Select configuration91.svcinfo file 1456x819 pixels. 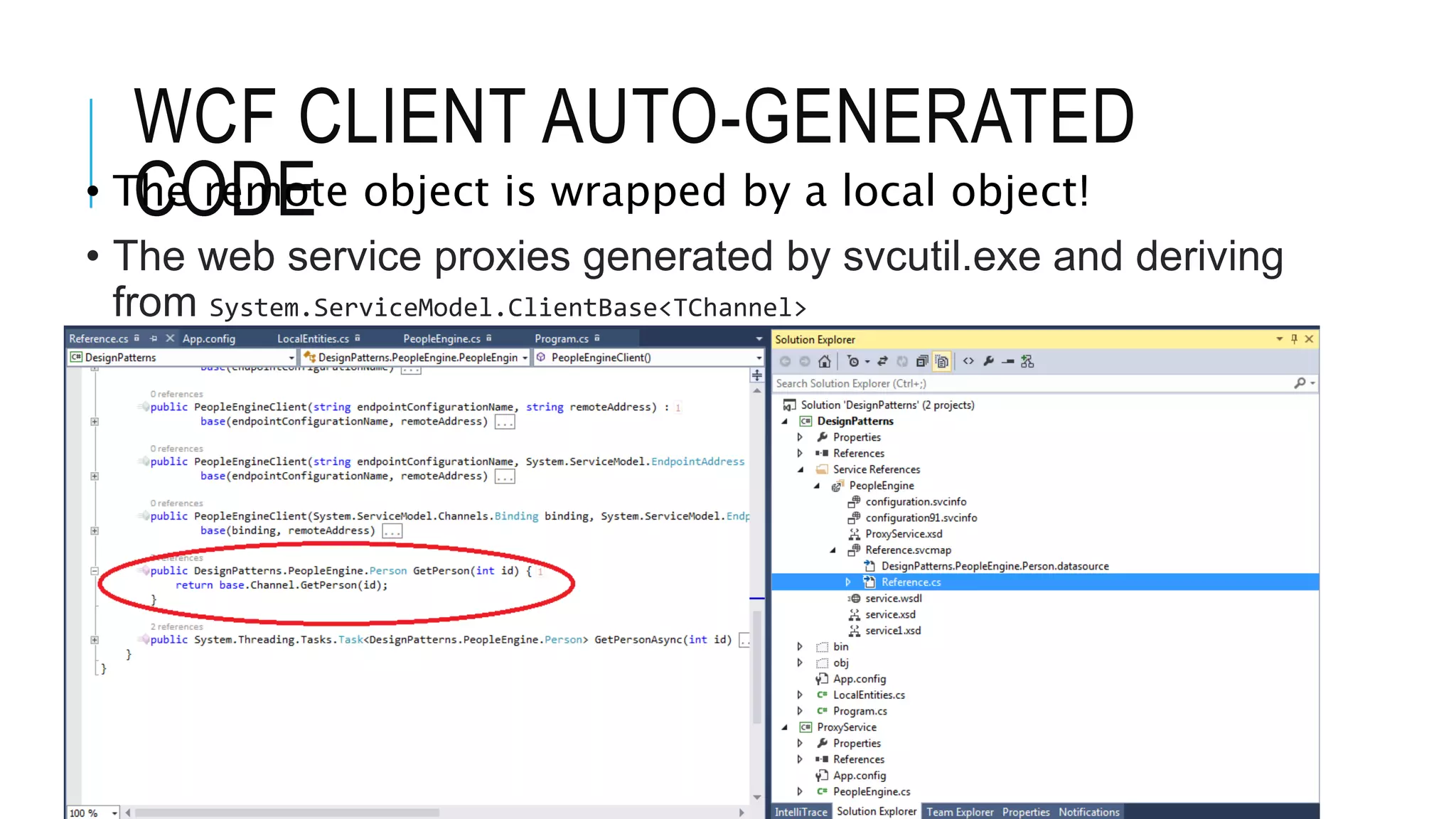pyautogui.click(x=921, y=518)
